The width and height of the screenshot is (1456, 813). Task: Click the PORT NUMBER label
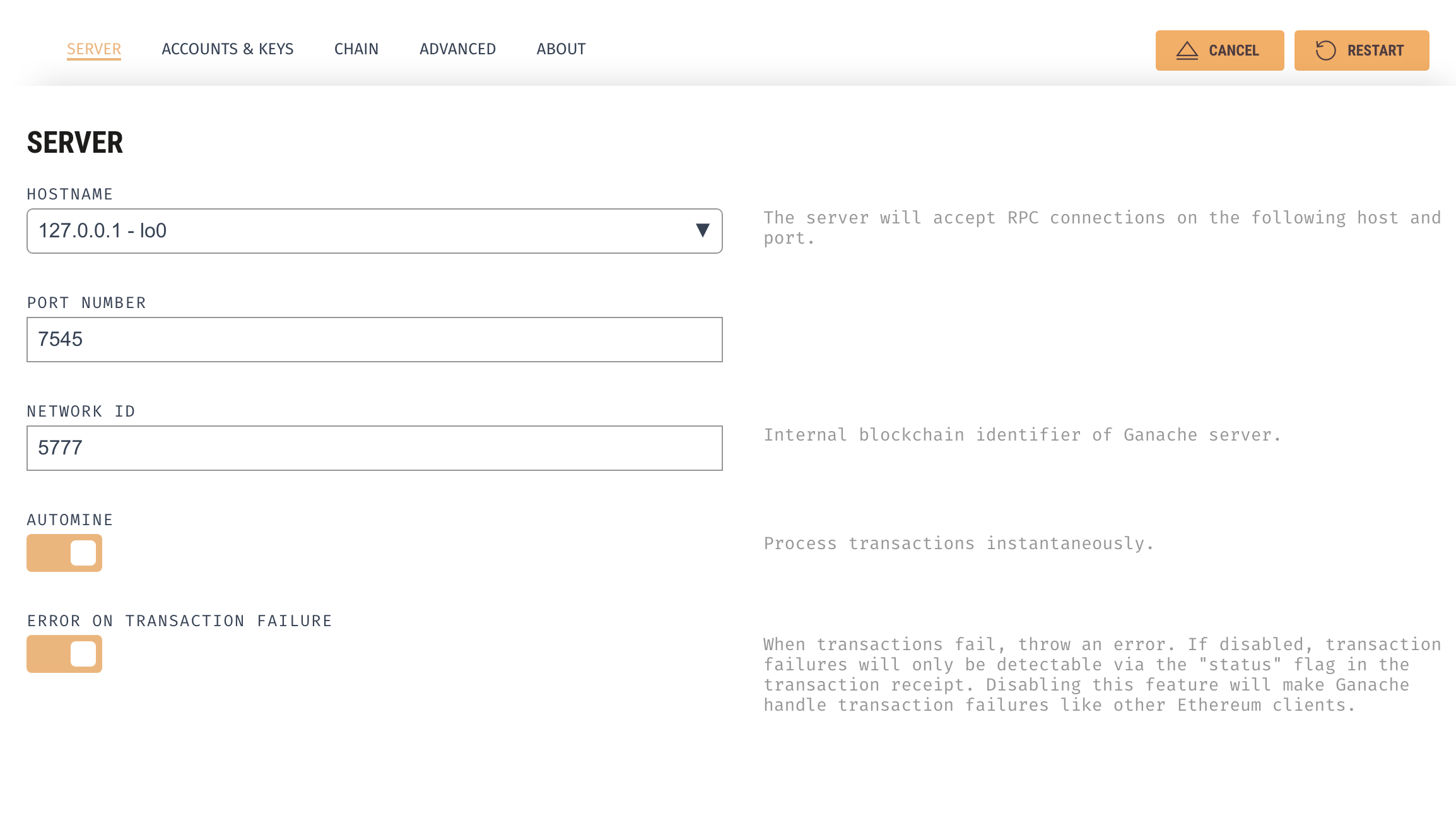86,303
